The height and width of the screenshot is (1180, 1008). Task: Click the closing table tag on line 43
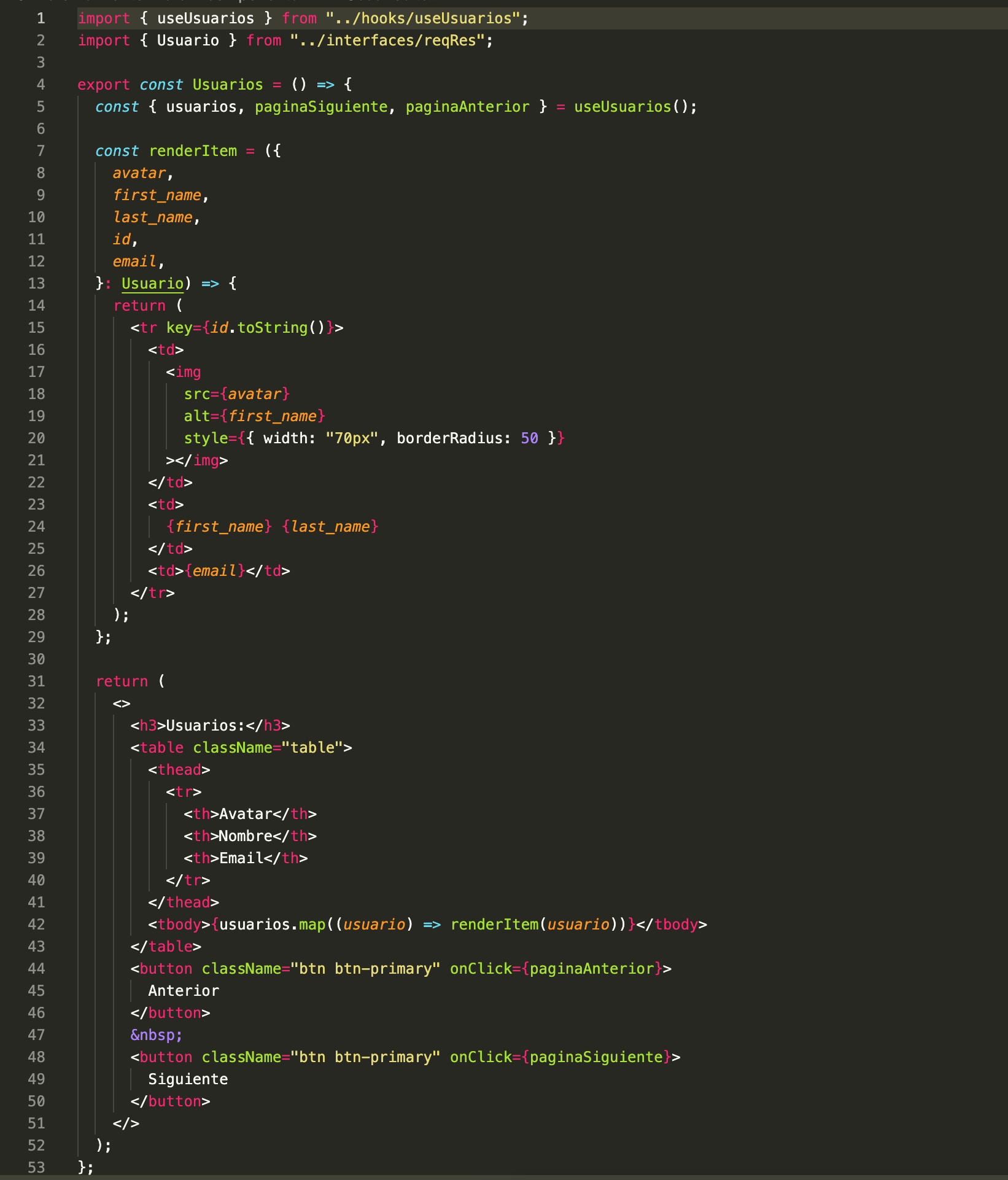point(166,947)
